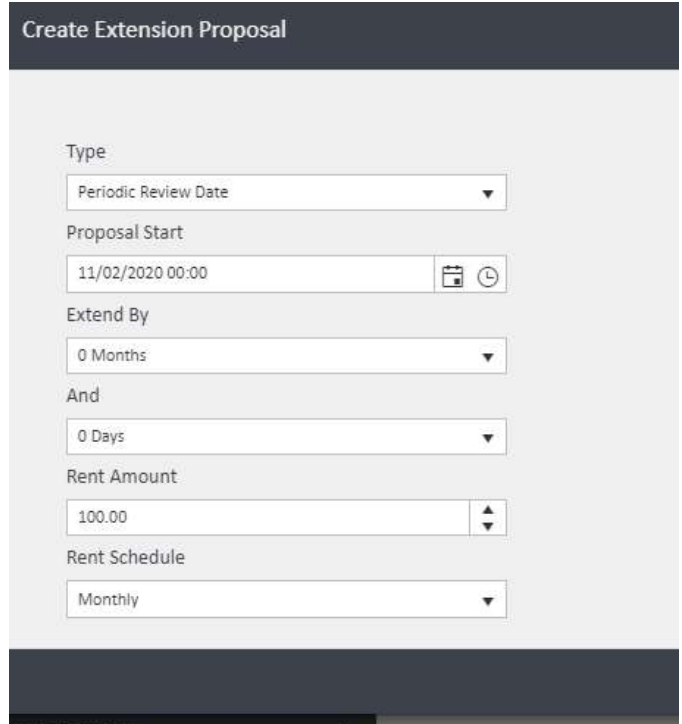Expand the Rent Schedule dropdown arrow

click(488, 602)
